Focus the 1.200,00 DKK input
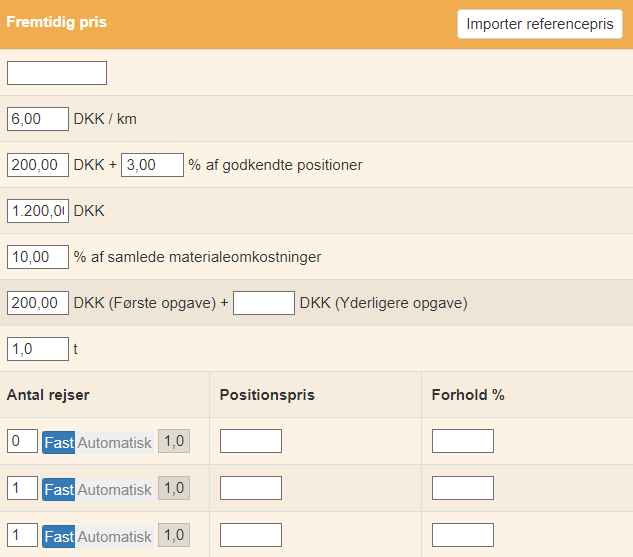Screen dimensions: 633x557 (38, 211)
